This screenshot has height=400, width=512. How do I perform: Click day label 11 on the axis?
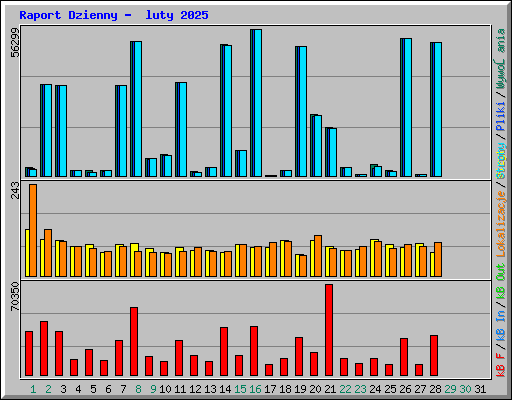click(x=180, y=389)
